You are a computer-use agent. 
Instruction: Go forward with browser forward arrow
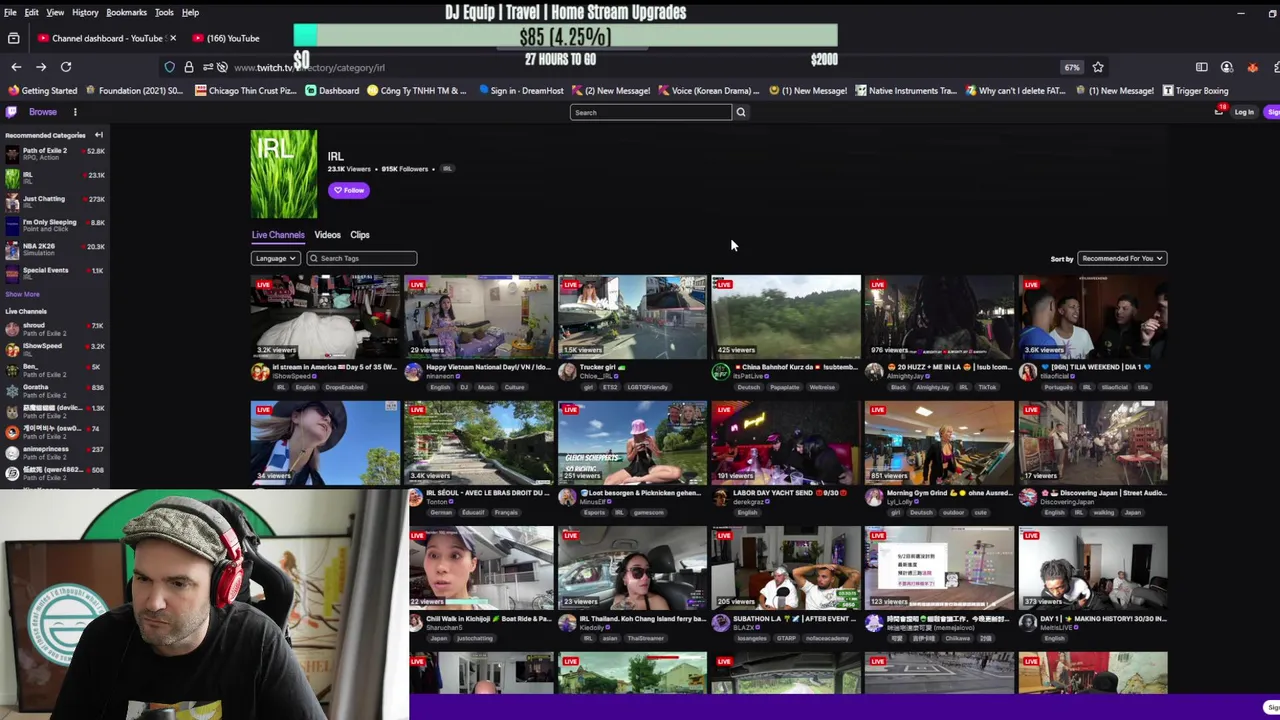[x=41, y=67]
